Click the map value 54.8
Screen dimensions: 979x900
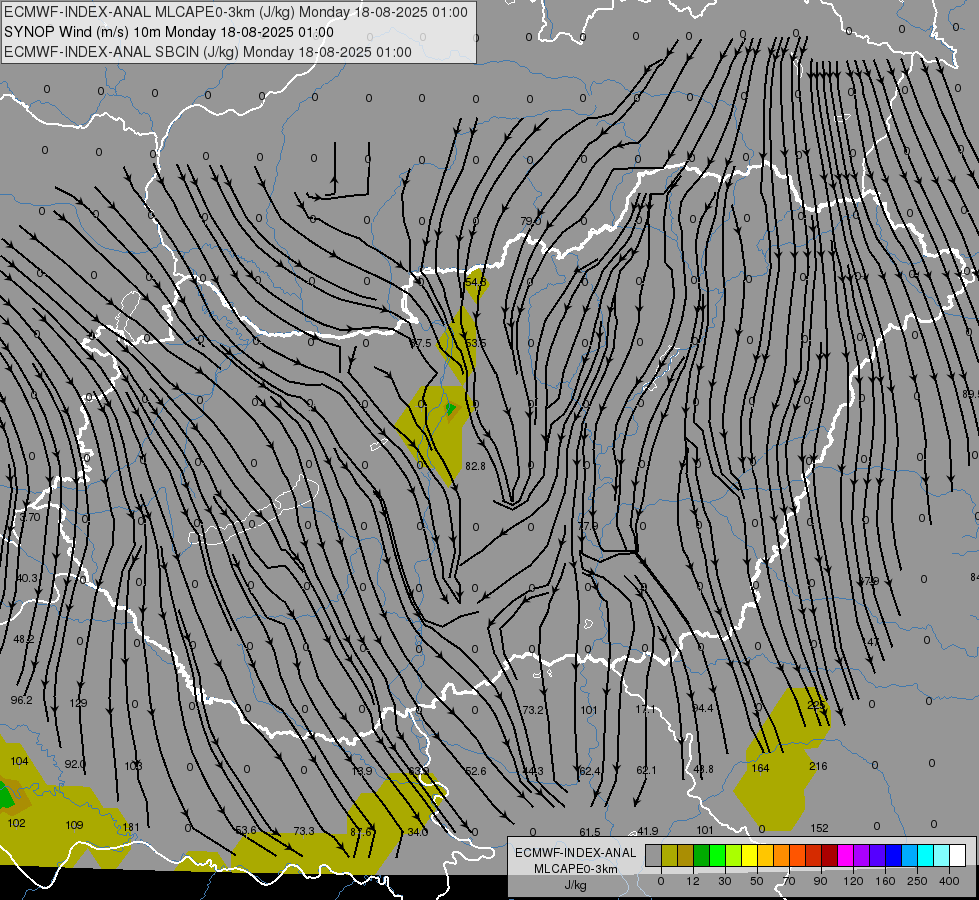(476, 282)
